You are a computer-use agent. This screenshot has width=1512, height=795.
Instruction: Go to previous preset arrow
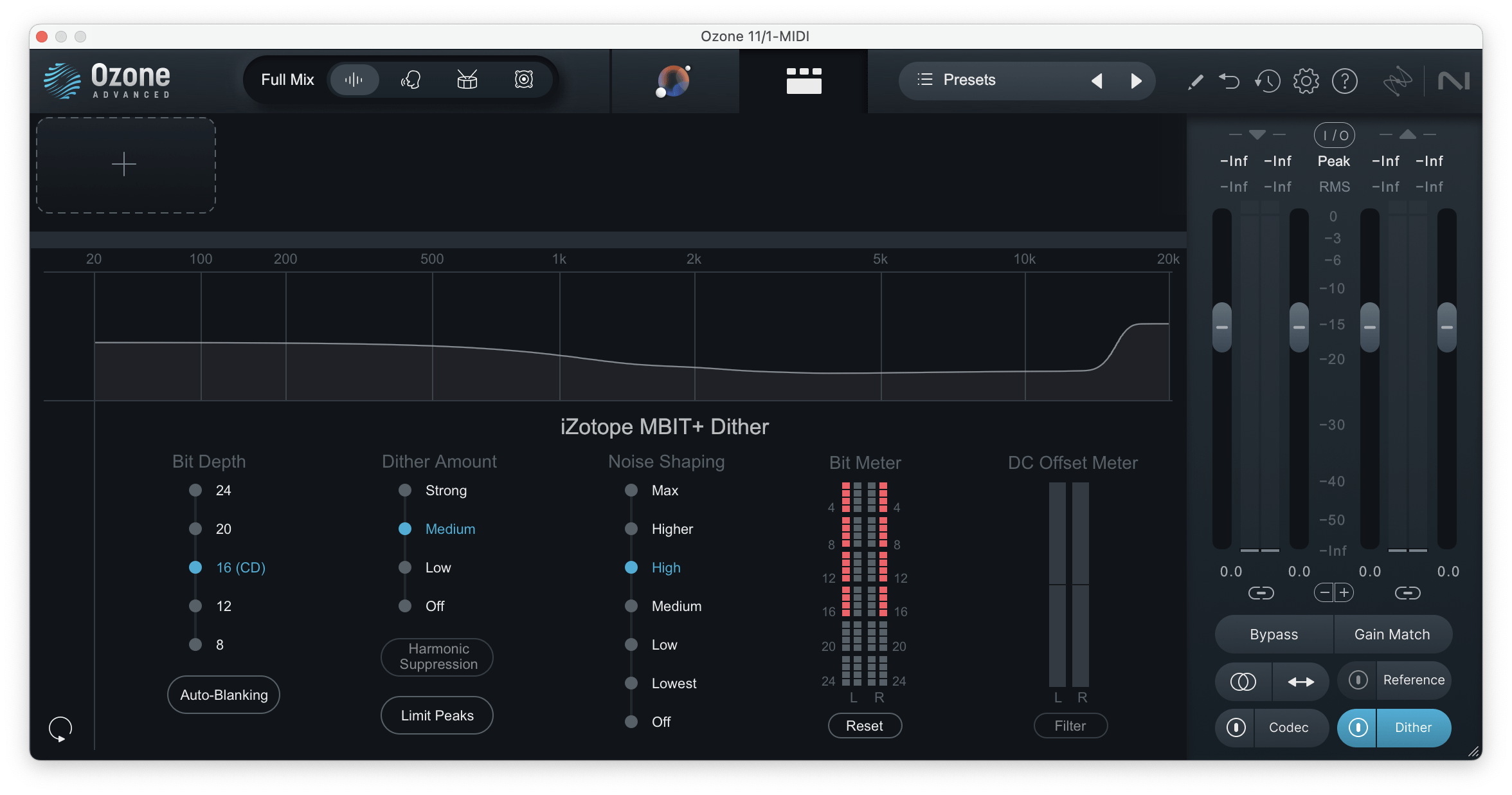coord(1097,80)
